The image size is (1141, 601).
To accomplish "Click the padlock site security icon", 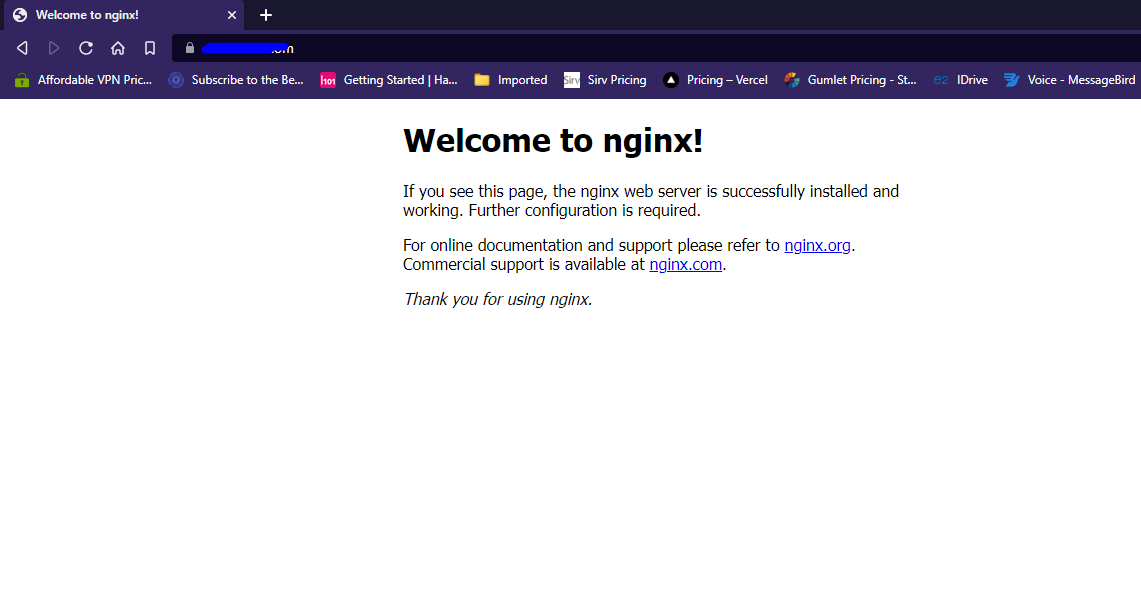I will pos(190,48).
